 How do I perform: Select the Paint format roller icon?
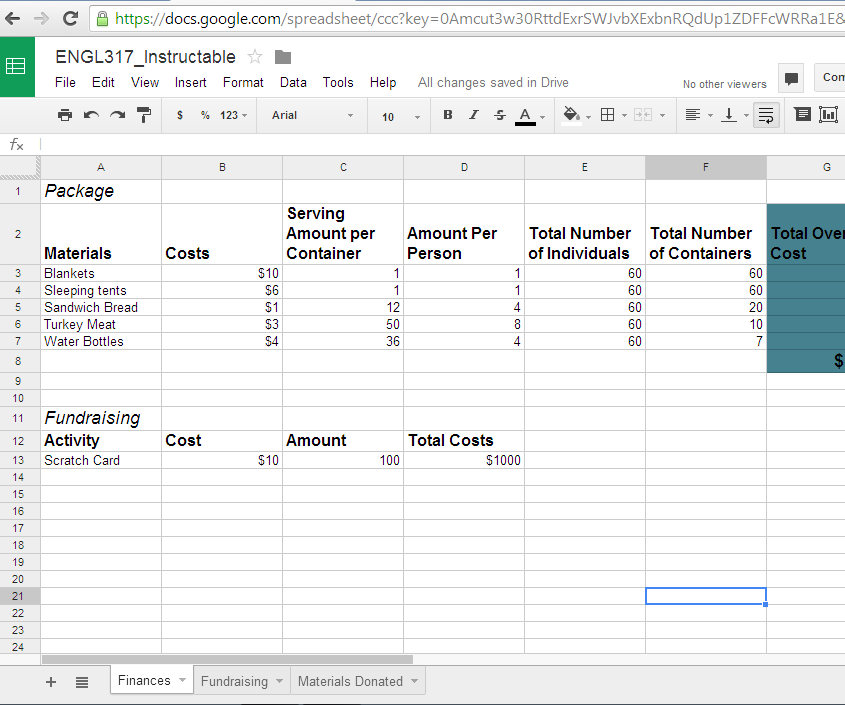pyautogui.click(x=144, y=115)
